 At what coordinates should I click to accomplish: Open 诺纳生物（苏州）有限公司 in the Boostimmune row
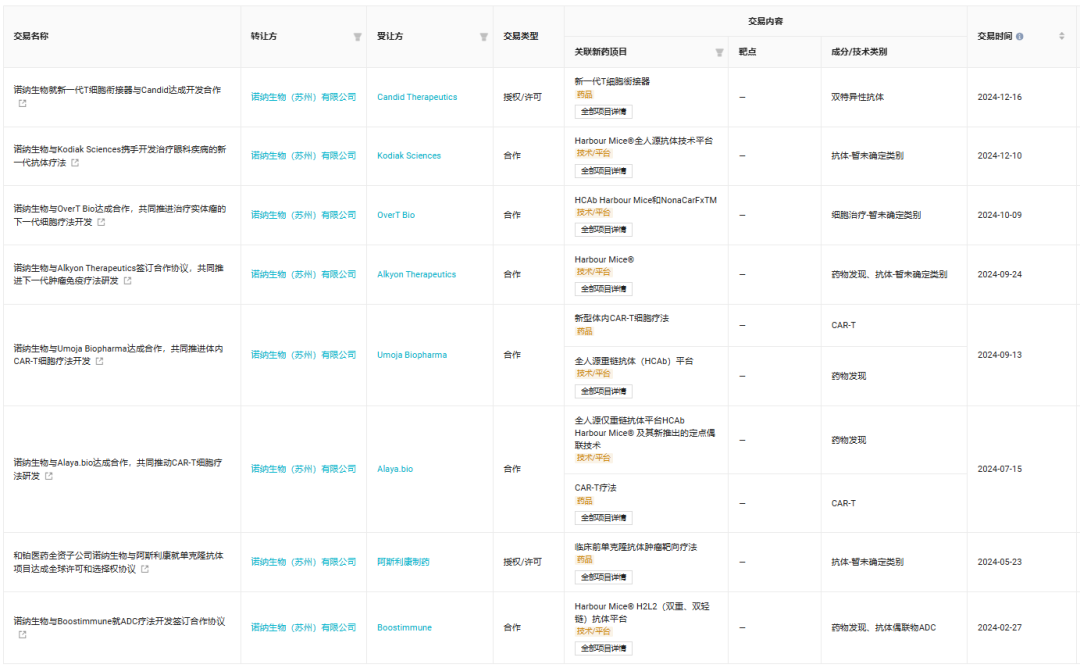[x=303, y=627]
